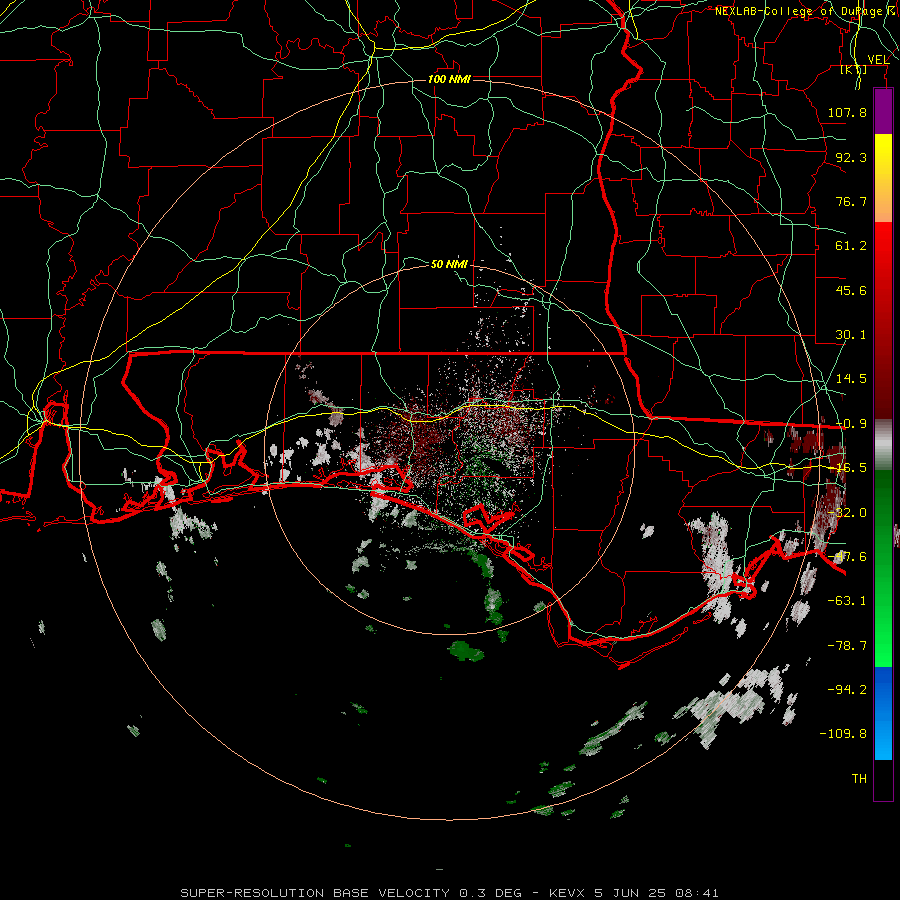This screenshot has width=900, height=900.
Task: Click the 107.8 velocity scale value
Action: click(847, 112)
